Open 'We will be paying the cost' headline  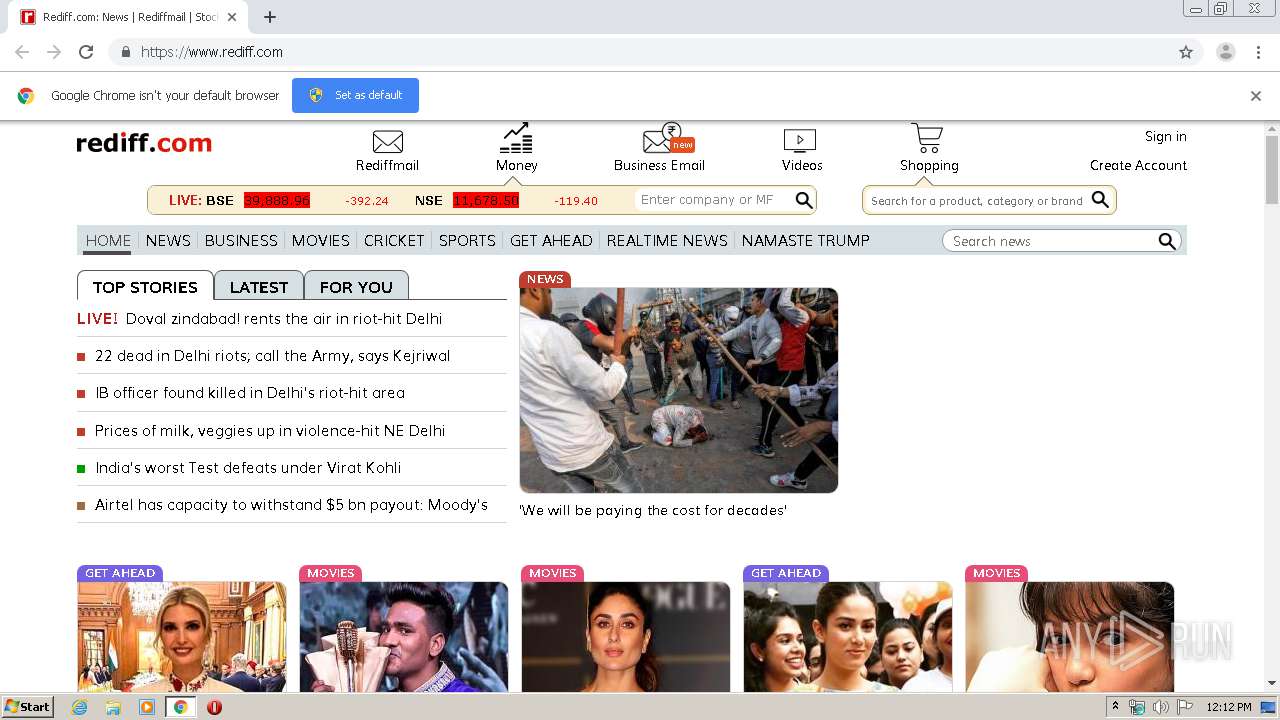653,510
